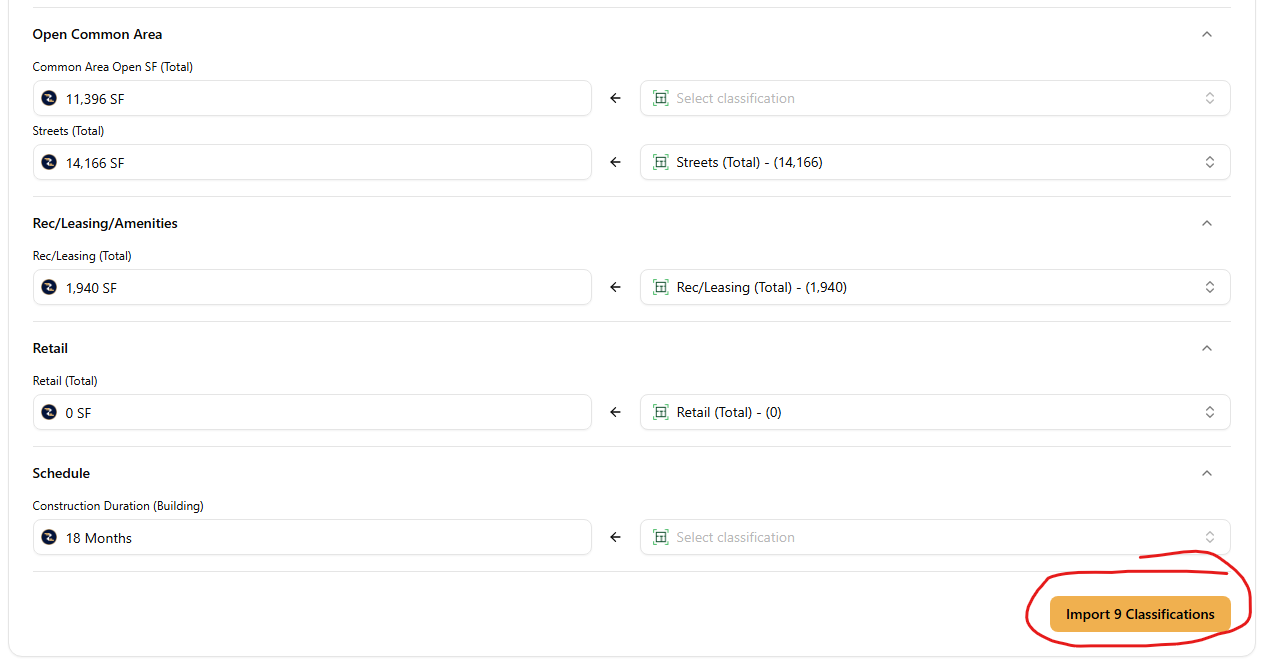Collapse the Retail section chevron
The image size is (1263, 667).
[x=1206, y=348]
